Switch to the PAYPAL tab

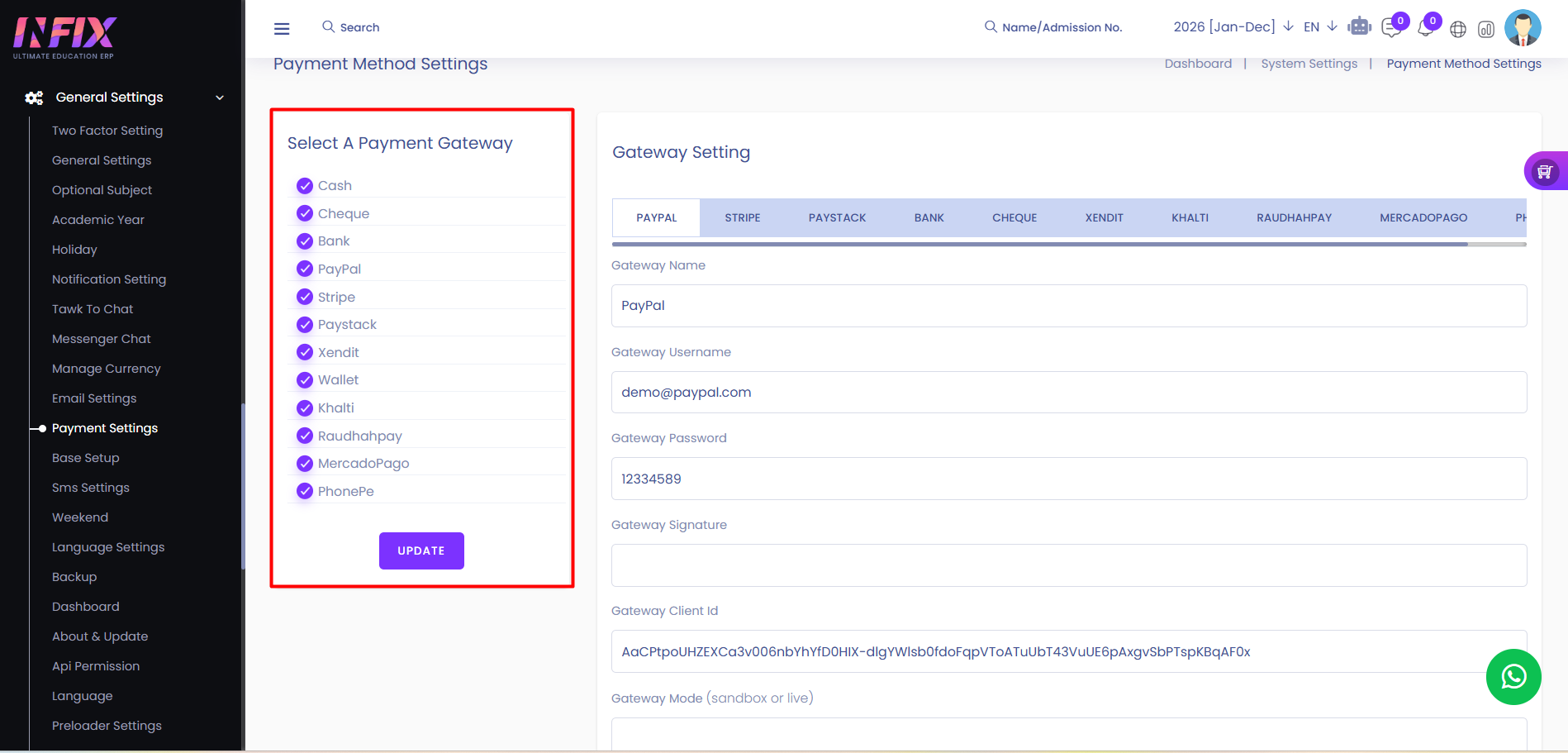coord(656,217)
